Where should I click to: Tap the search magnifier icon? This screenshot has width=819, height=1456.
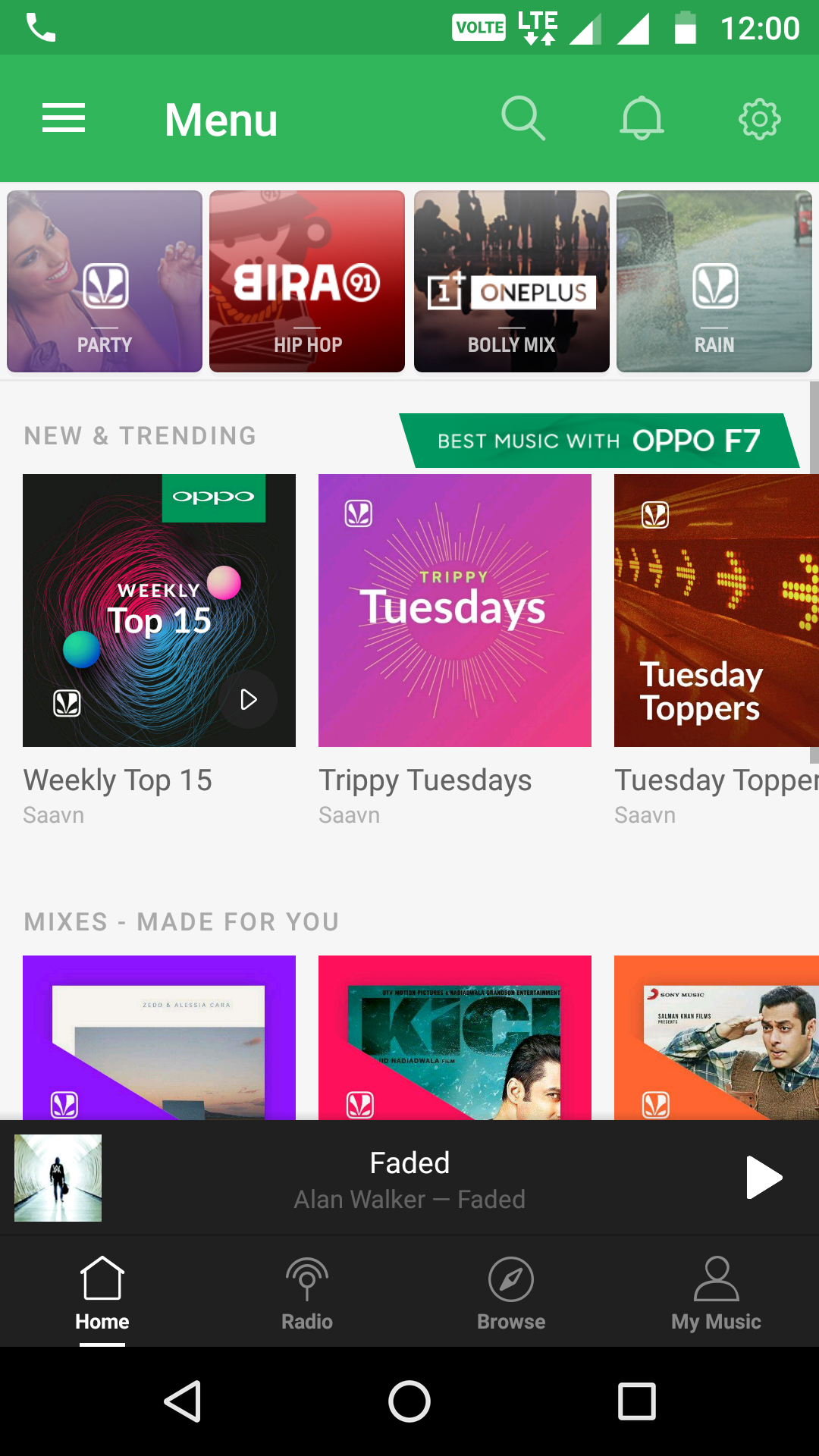pos(523,118)
